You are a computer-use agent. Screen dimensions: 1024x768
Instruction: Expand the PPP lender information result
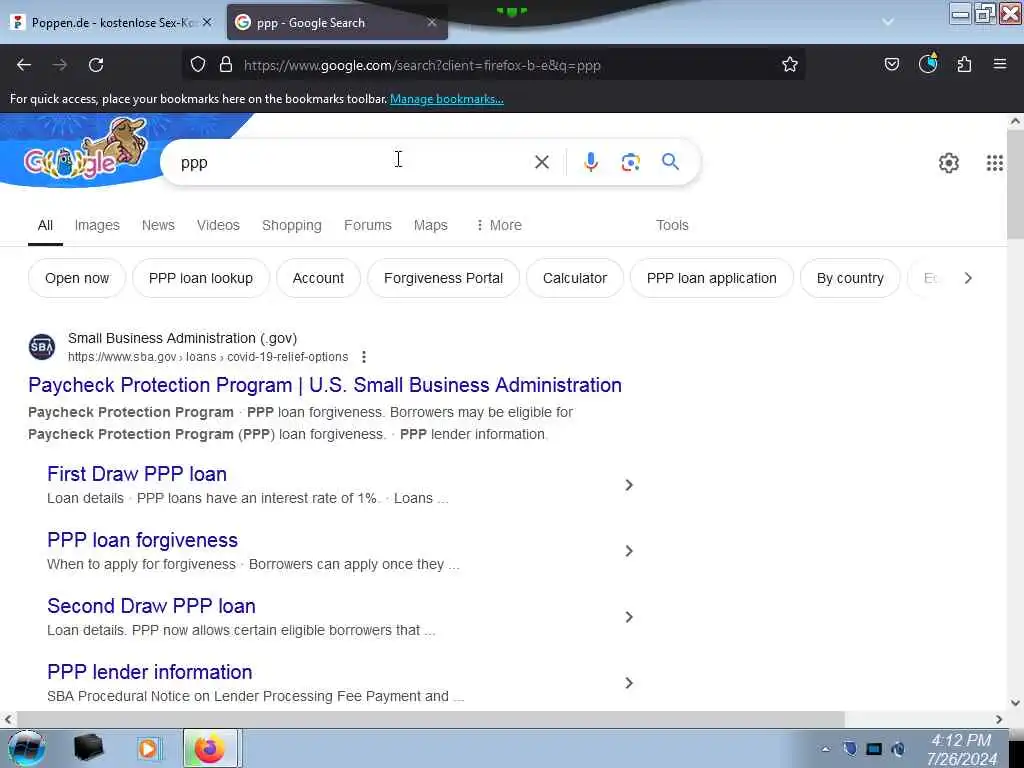point(628,683)
